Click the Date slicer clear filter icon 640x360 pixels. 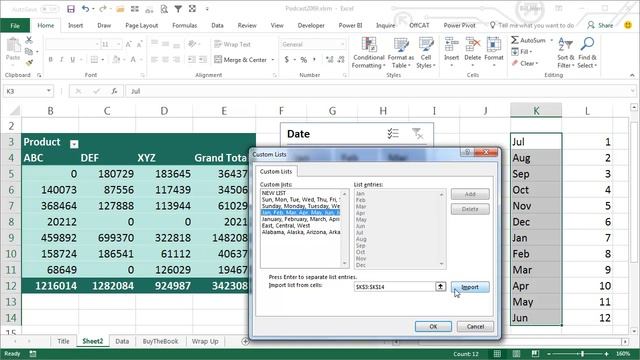[x=417, y=133]
